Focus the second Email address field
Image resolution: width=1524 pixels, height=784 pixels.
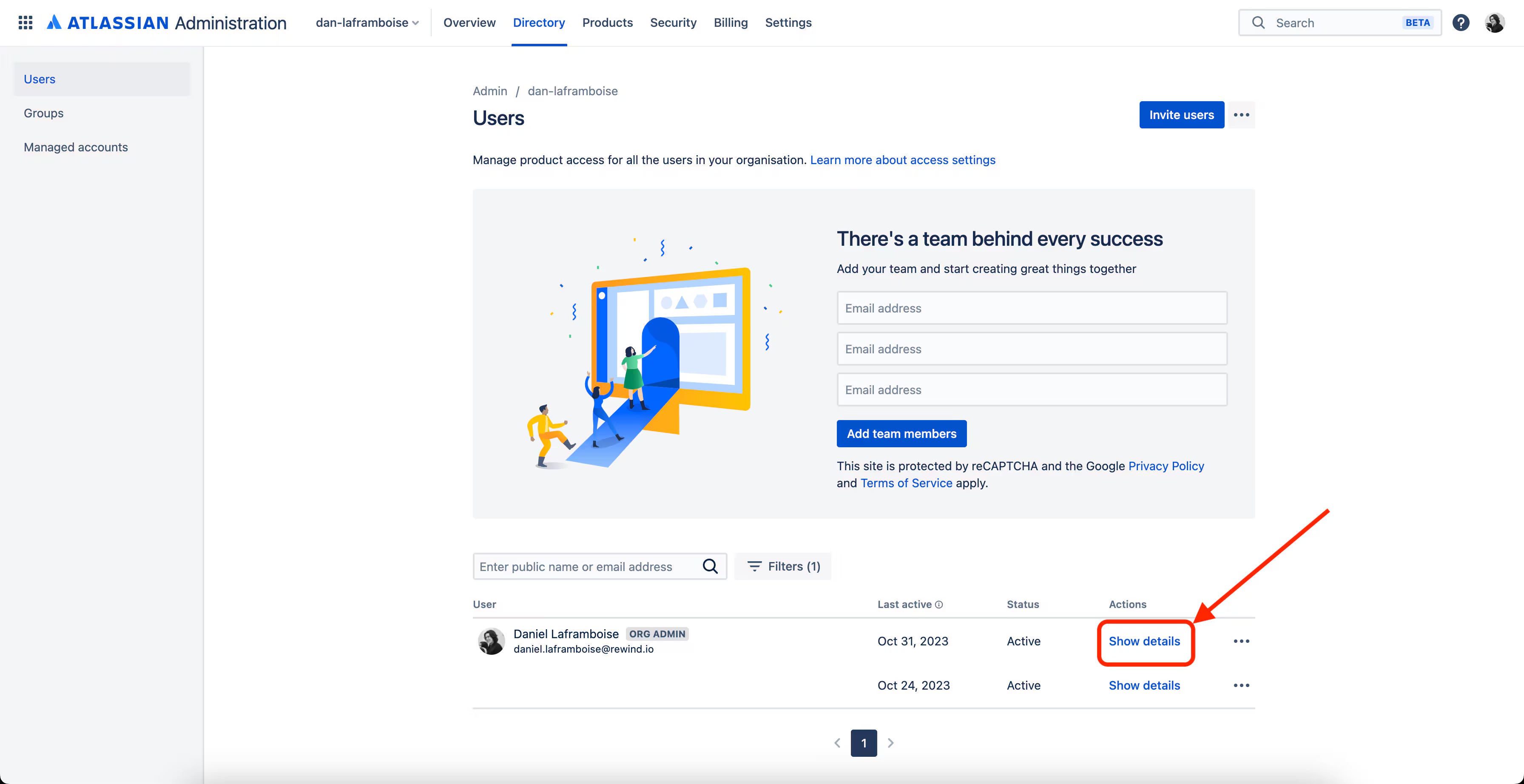1032,349
